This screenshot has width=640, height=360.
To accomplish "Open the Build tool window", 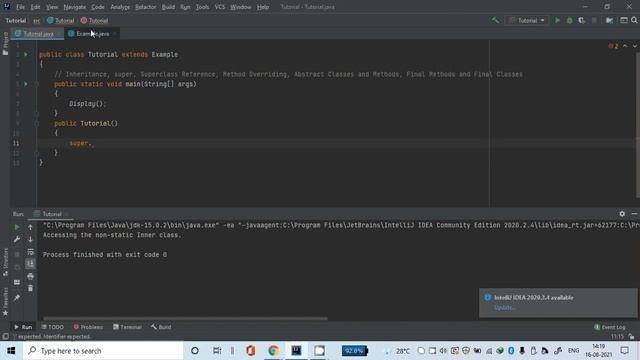I will (x=161, y=327).
